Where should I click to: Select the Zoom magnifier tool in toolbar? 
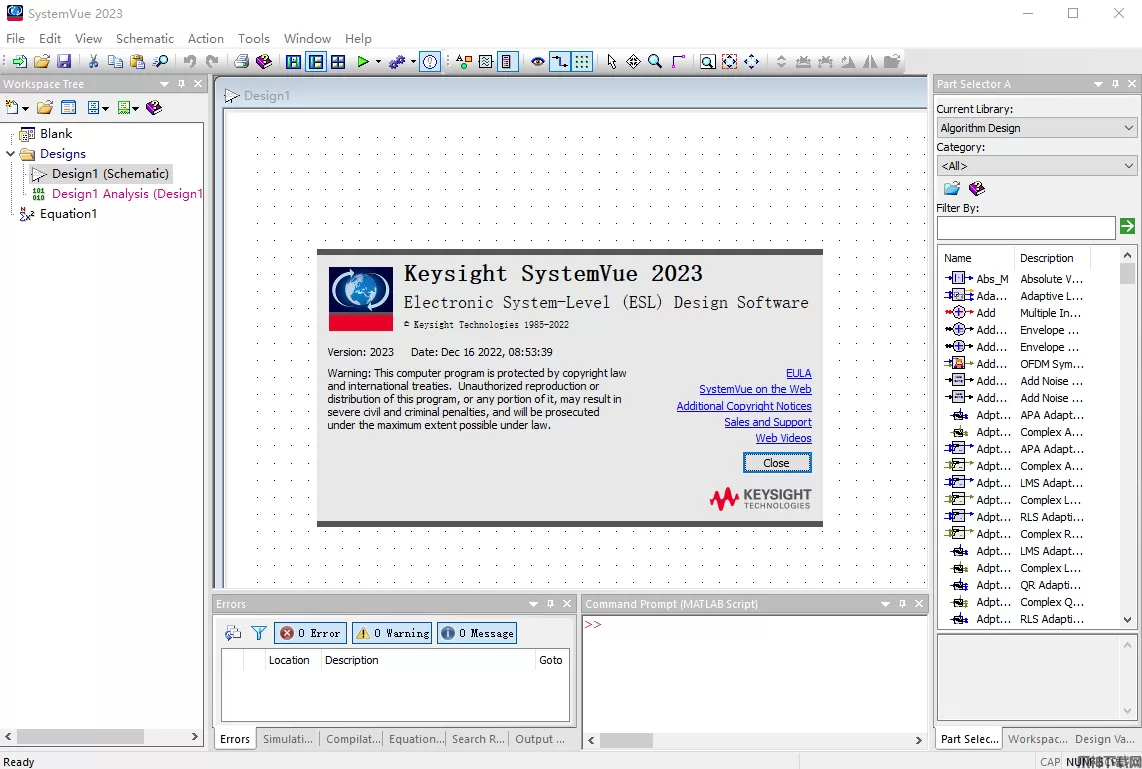655,62
